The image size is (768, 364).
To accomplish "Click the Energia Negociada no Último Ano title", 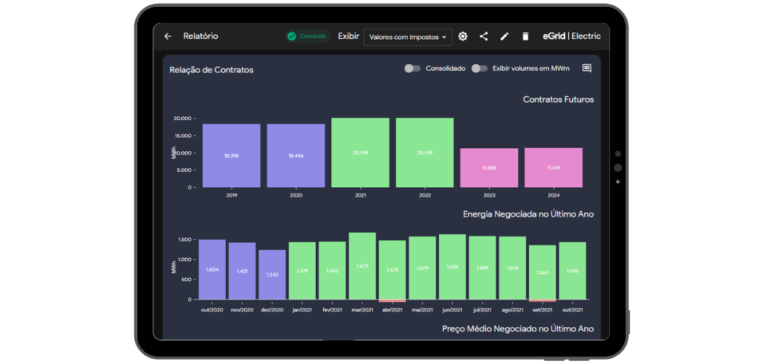I will [528, 215].
